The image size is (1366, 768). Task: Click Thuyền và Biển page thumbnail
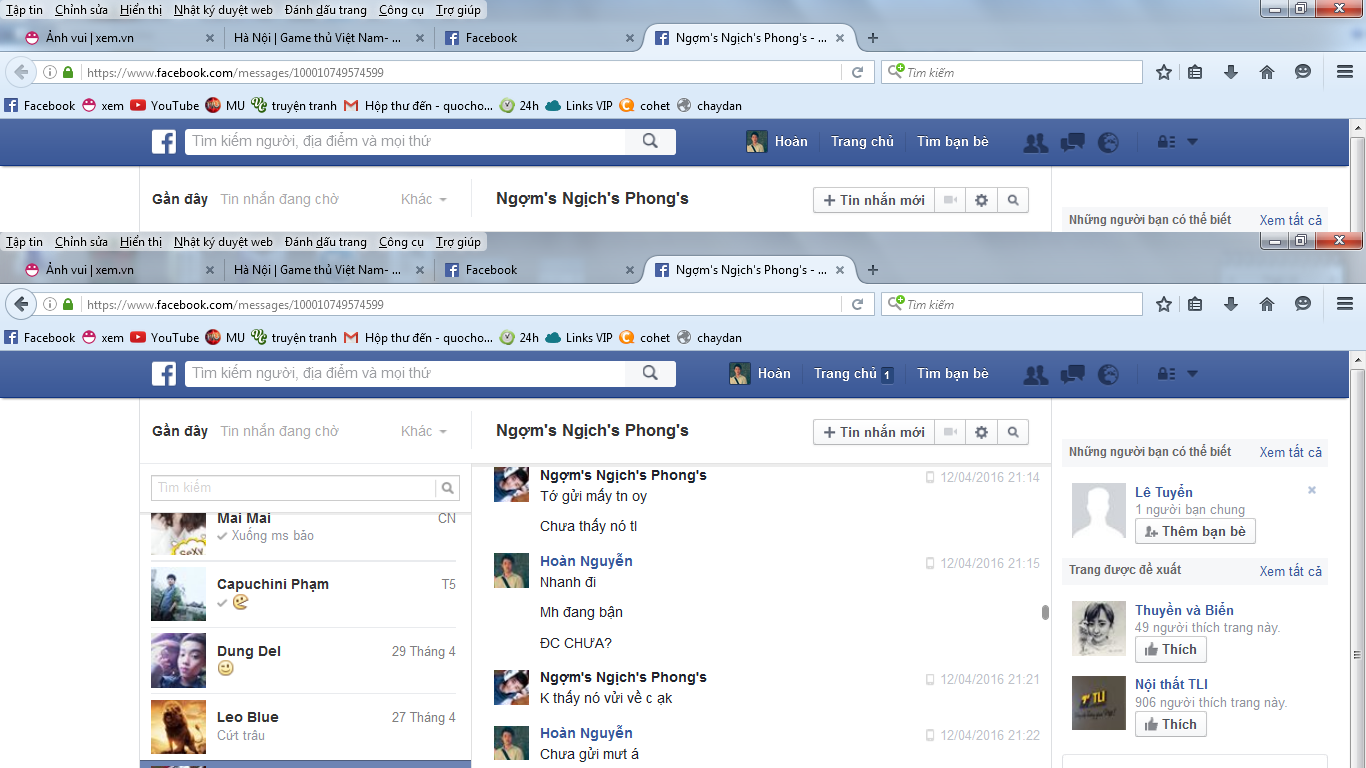point(1099,629)
